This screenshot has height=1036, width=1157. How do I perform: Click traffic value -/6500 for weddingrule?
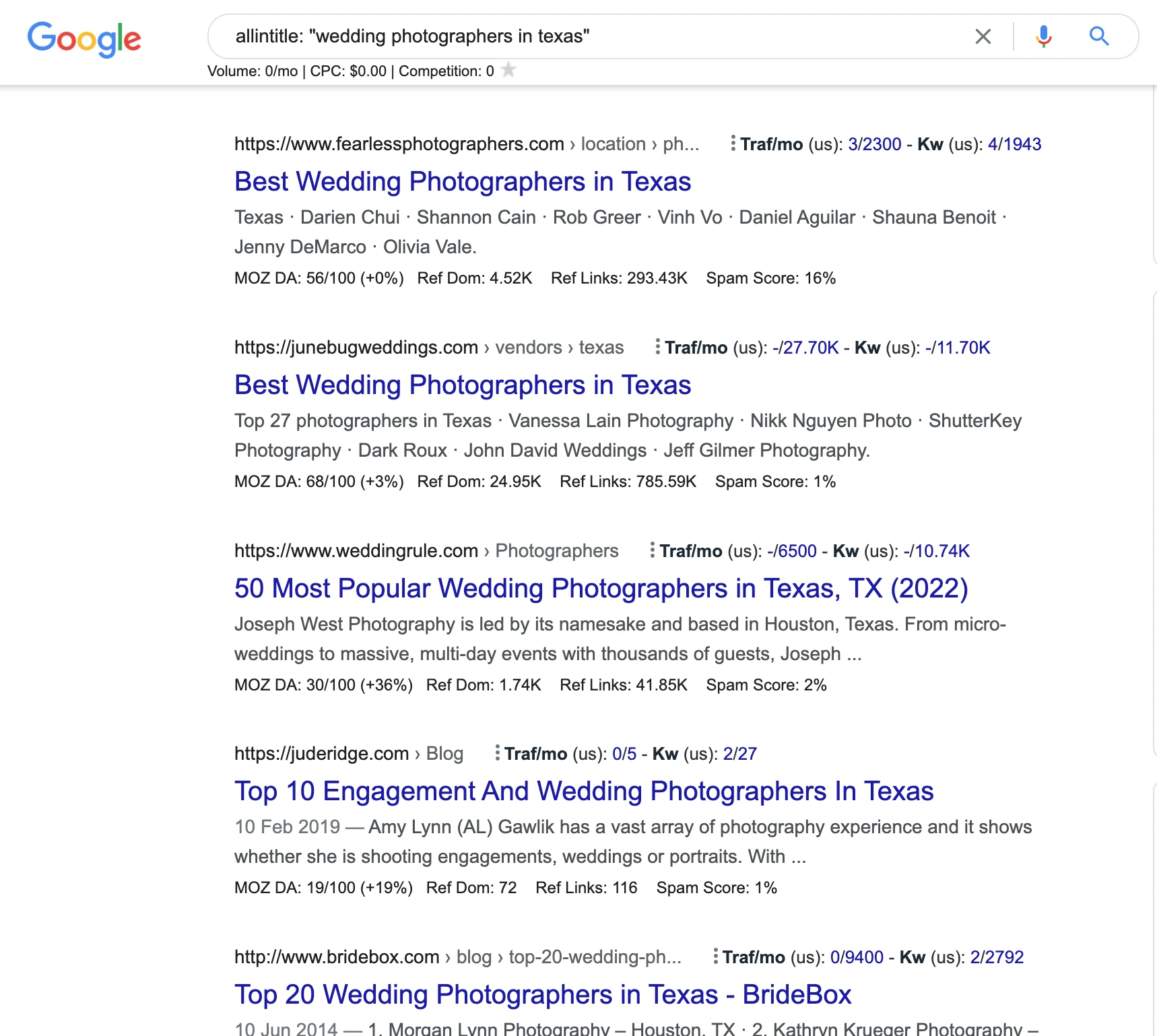click(x=792, y=551)
